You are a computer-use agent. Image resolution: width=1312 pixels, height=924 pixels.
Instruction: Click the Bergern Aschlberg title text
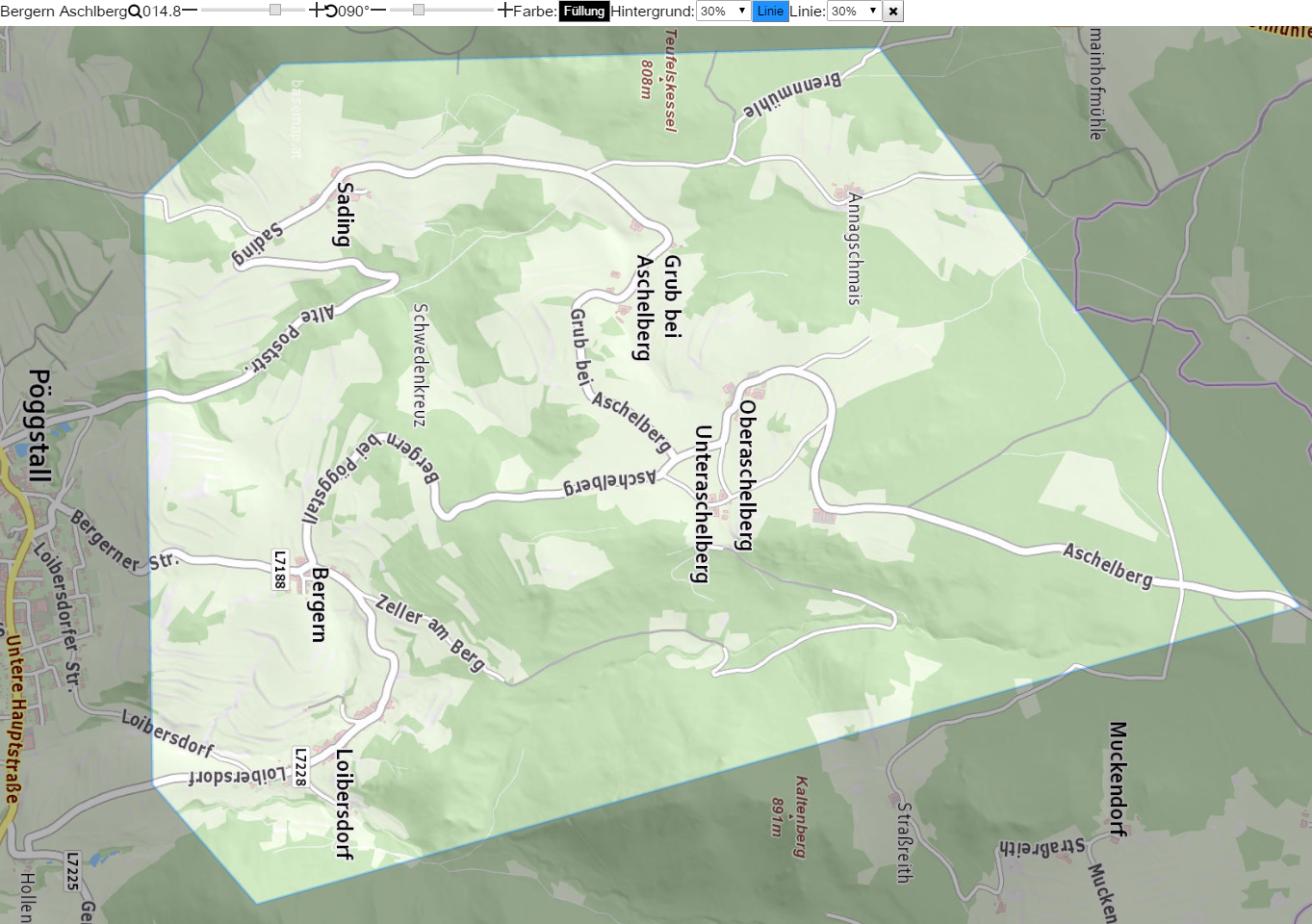[64, 12]
